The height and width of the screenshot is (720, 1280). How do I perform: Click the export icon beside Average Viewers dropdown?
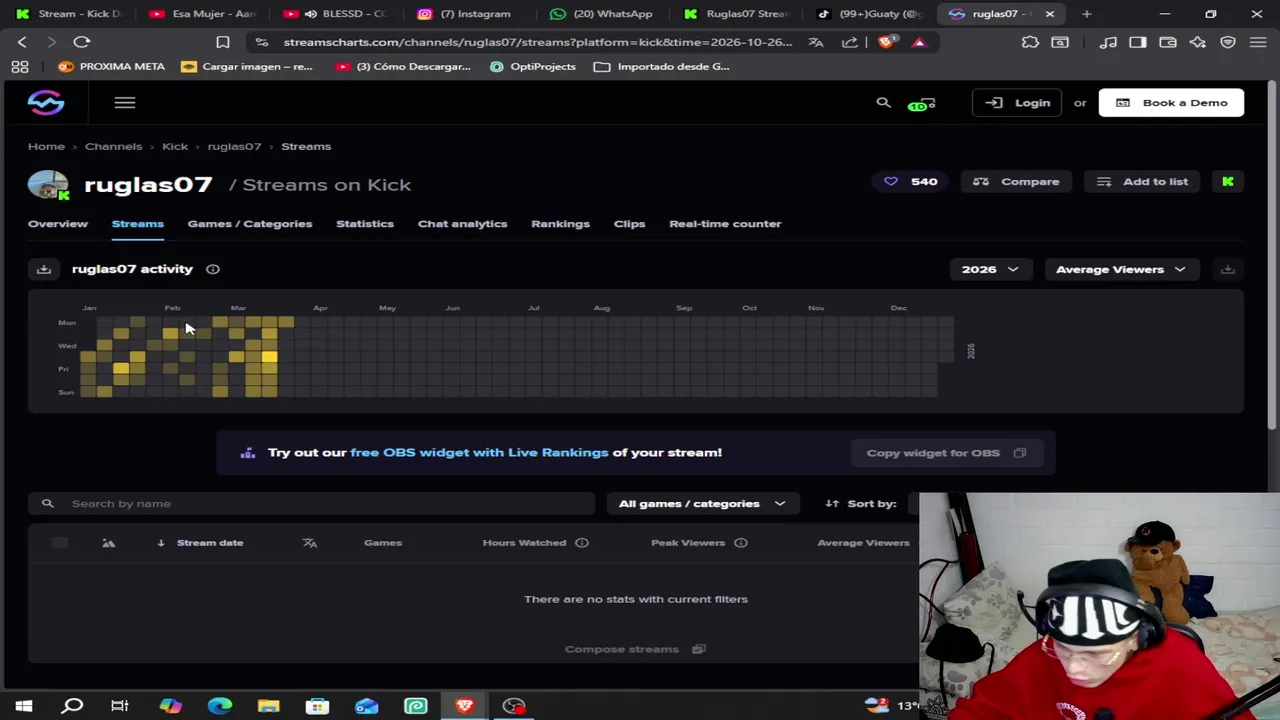click(1227, 269)
